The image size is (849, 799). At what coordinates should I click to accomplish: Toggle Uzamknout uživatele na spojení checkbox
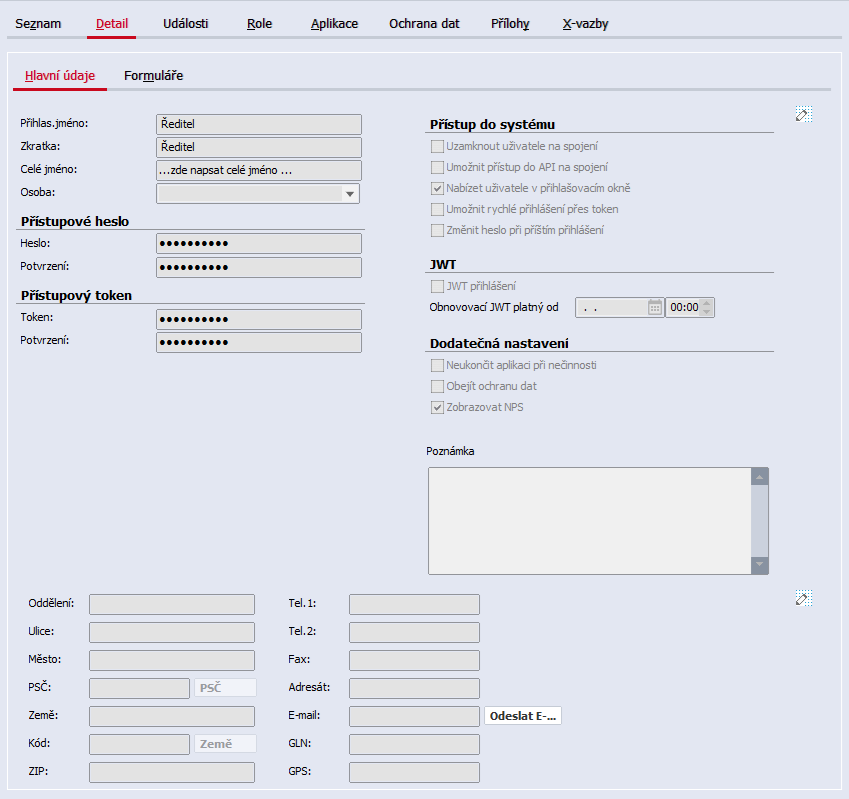coord(437,147)
